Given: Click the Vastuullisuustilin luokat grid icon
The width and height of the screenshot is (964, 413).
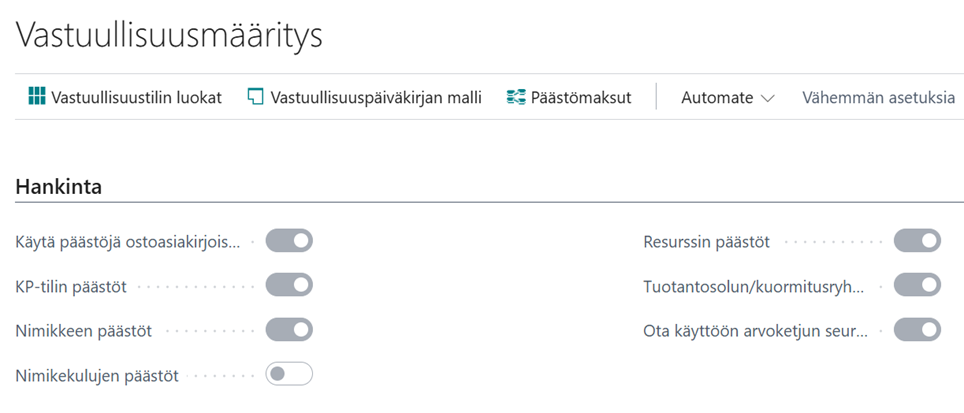Looking at the screenshot, I should (37, 96).
